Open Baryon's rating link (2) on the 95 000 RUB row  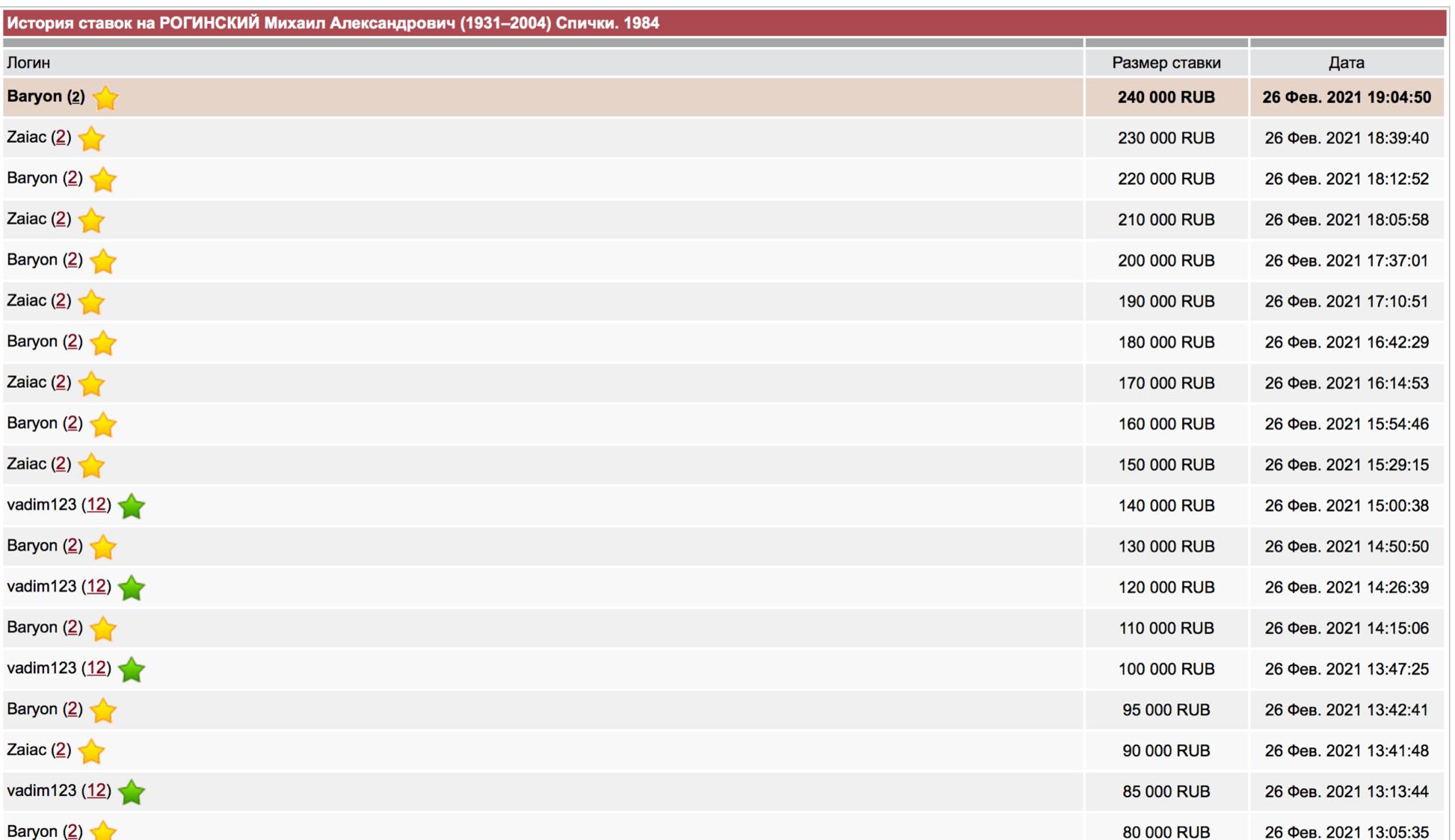point(73,709)
